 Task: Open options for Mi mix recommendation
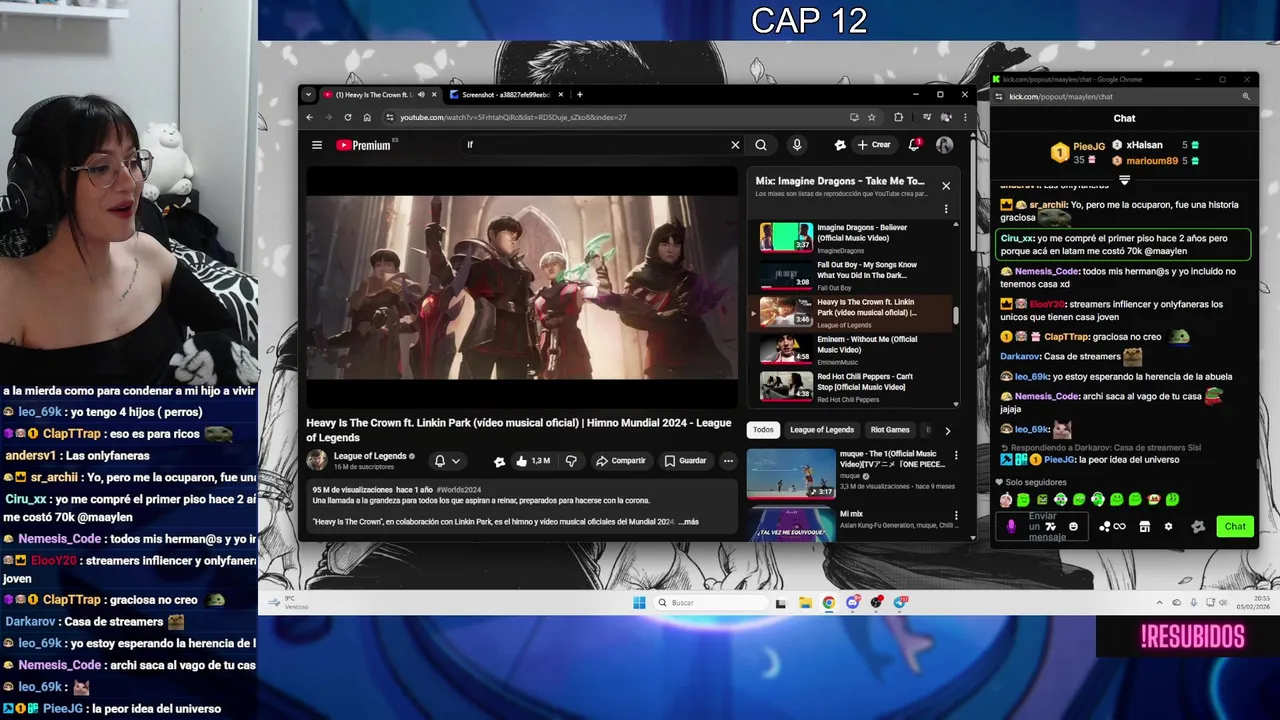955,516
